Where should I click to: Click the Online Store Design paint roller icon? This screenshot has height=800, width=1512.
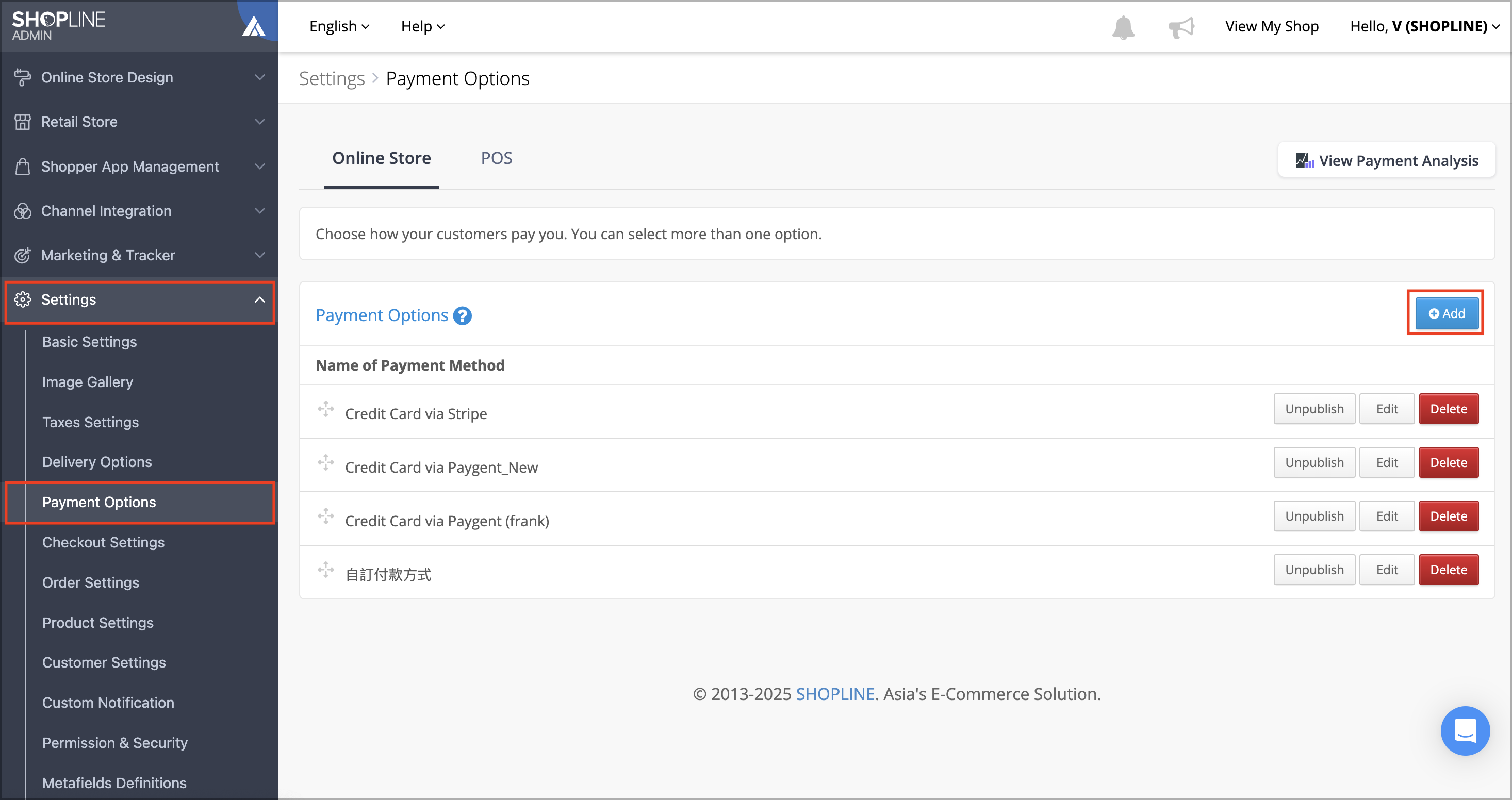pos(22,77)
